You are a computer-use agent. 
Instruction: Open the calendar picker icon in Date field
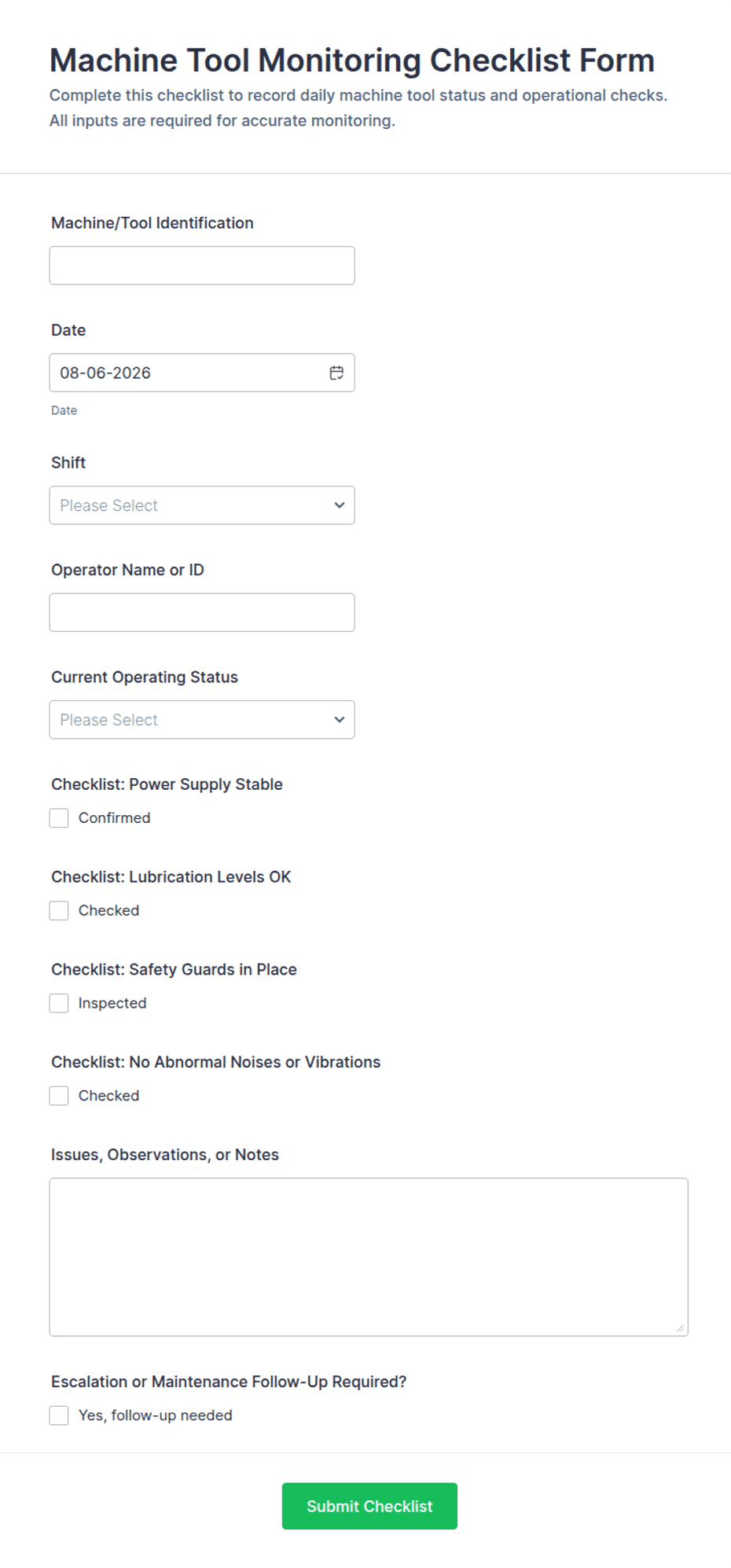pos(336,373)
